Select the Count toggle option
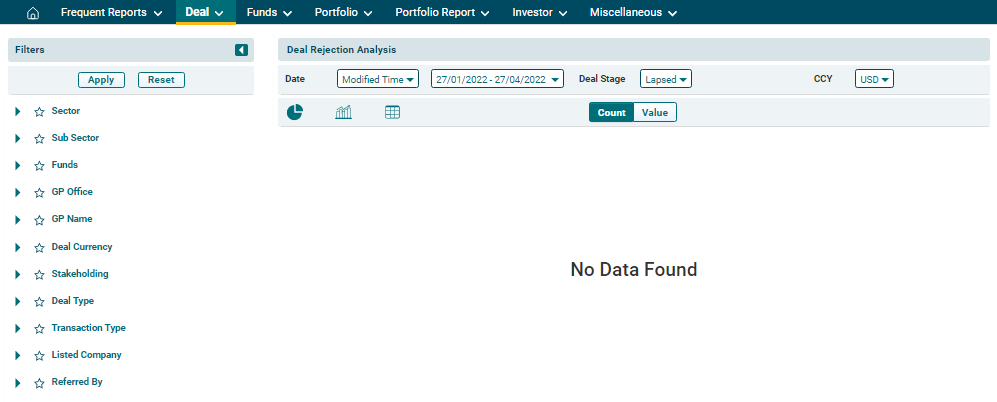 click(611, 113)
